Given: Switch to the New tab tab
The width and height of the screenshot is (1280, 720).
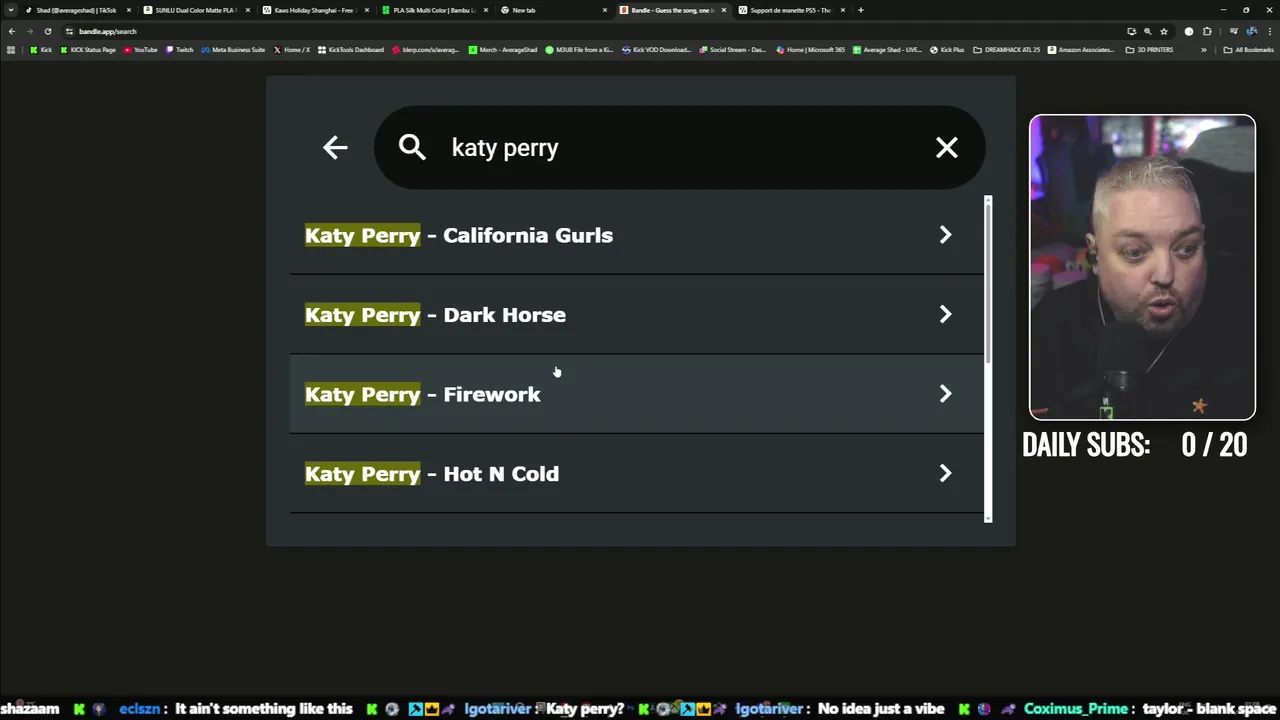Looking at the screenshot, I should (554, 10).
